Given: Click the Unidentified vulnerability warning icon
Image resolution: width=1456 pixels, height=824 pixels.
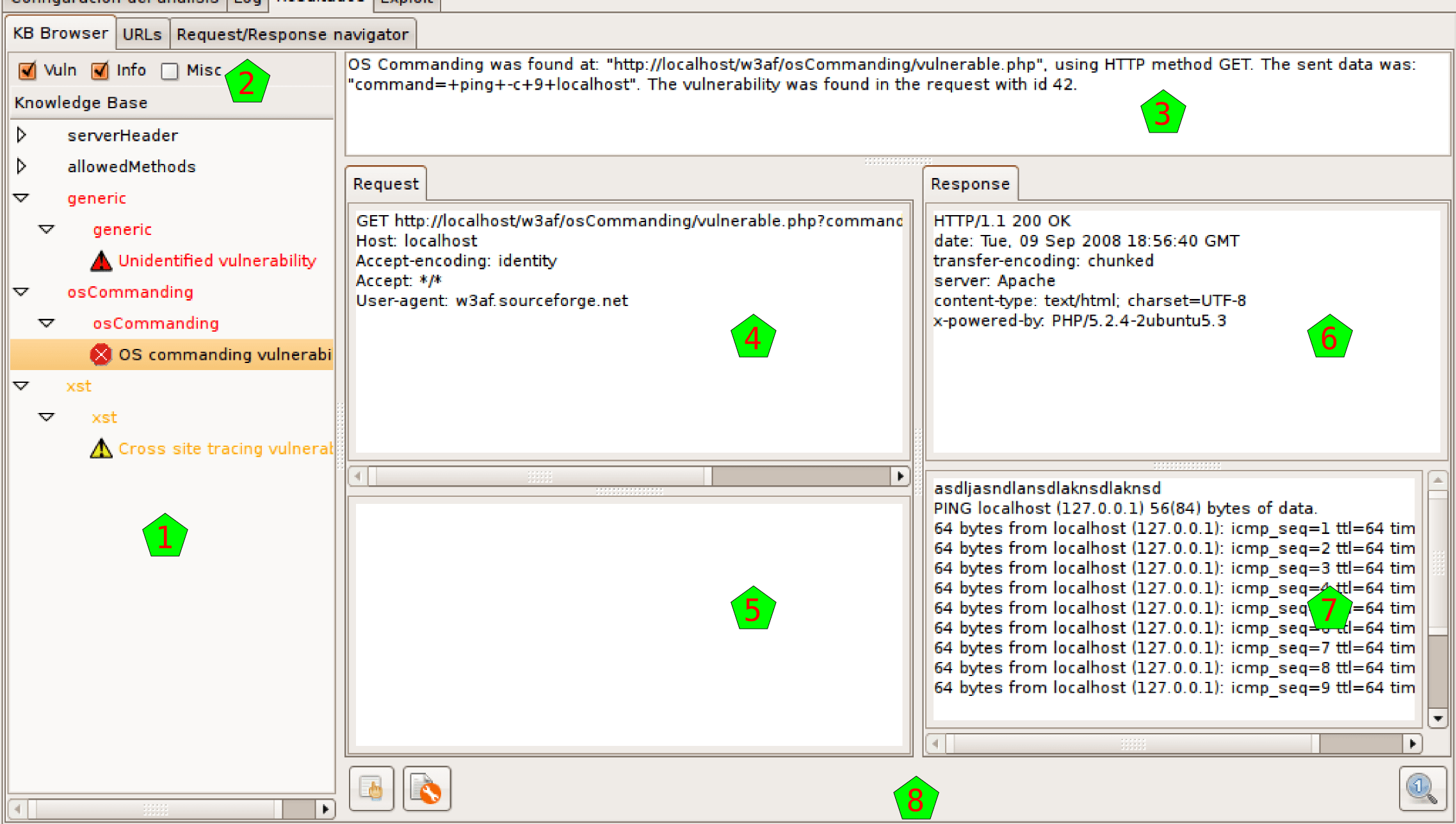Looking at the screenshot, I should (x=101, y=261).
